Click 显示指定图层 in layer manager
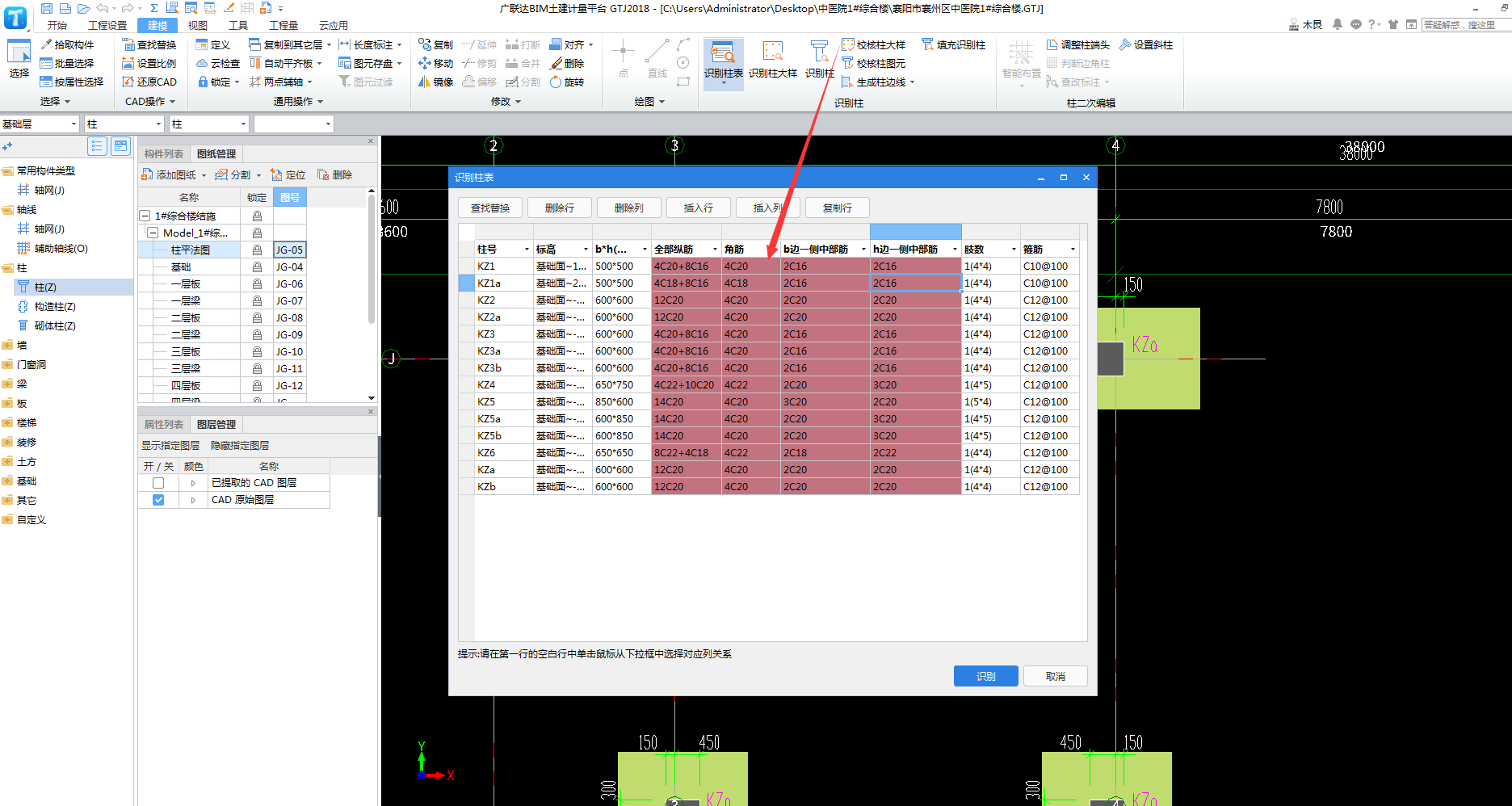The height and width of the screenshot is (806, 1512). tap(170, 446)
